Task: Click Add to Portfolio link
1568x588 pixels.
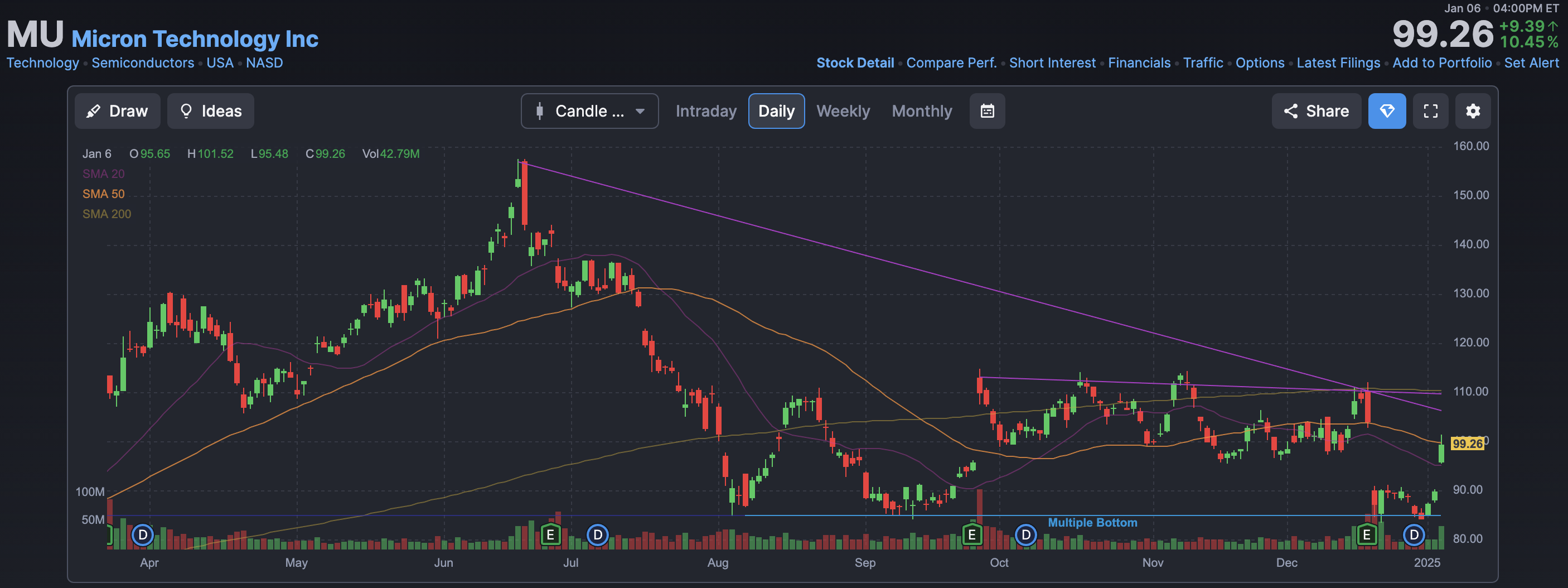Action: coord(1442,62)
